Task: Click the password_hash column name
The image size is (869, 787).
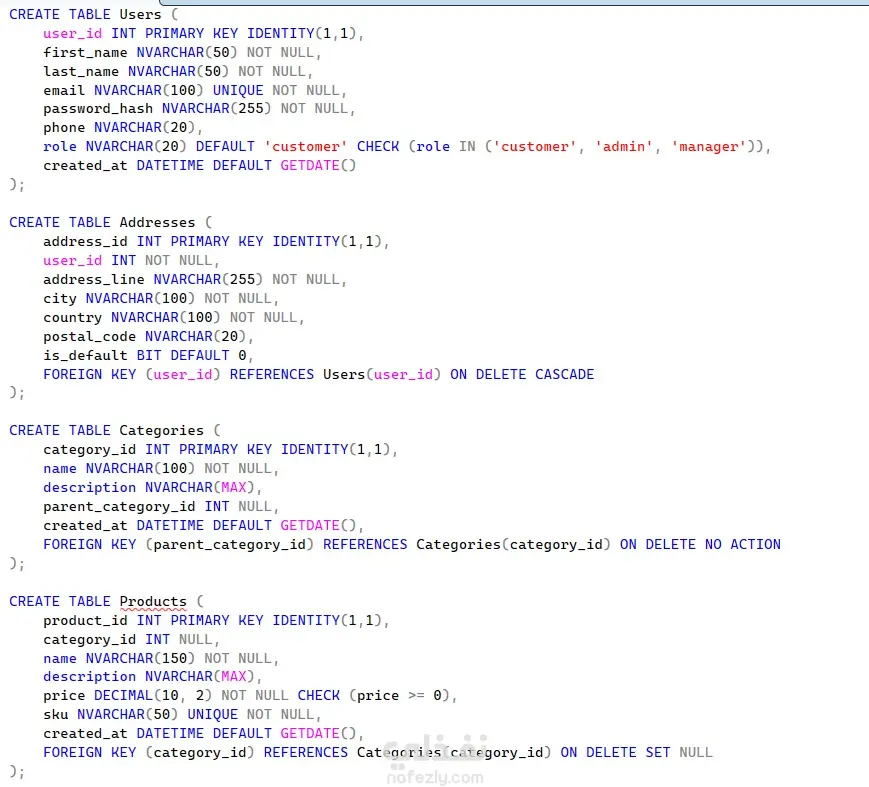Action: coord(98,109)
